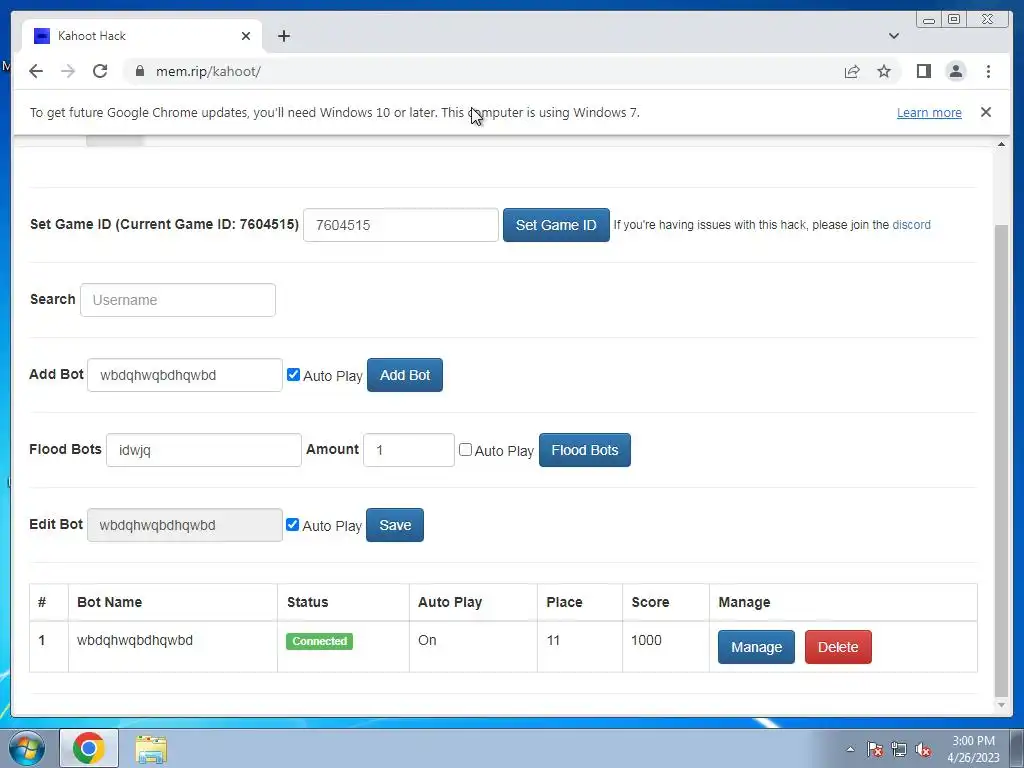The height and width of the screenshot is (768, 1024).
Task: Expand tab search dropdown chevron
Action: coord(893,36)
